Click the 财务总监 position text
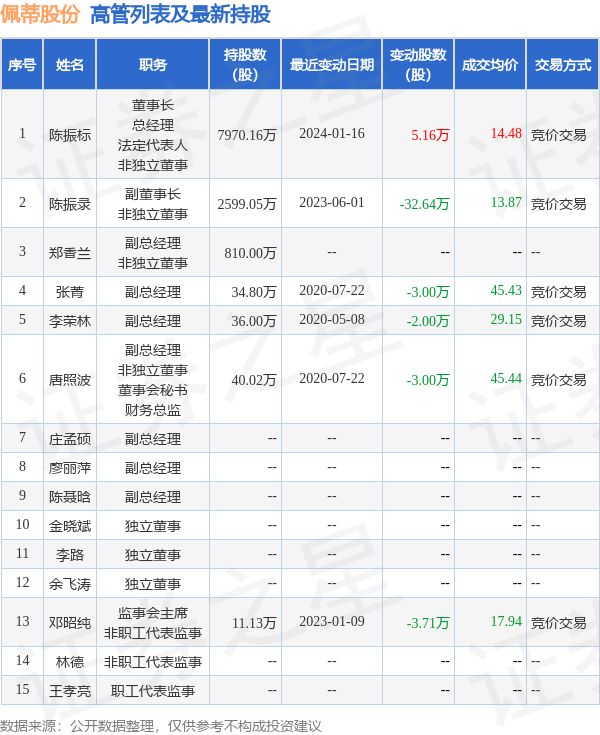The height and width of the screenshot is (735, 600). click(153, 410)
